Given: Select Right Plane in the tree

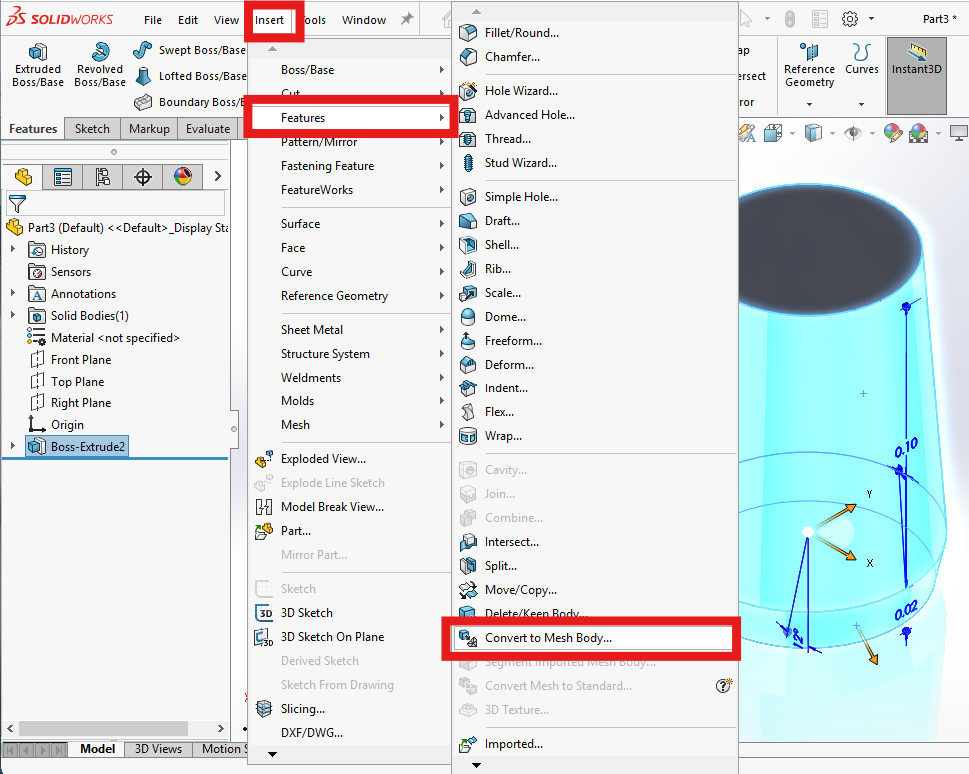Looking at the screenshot, I should click(81, 403).
